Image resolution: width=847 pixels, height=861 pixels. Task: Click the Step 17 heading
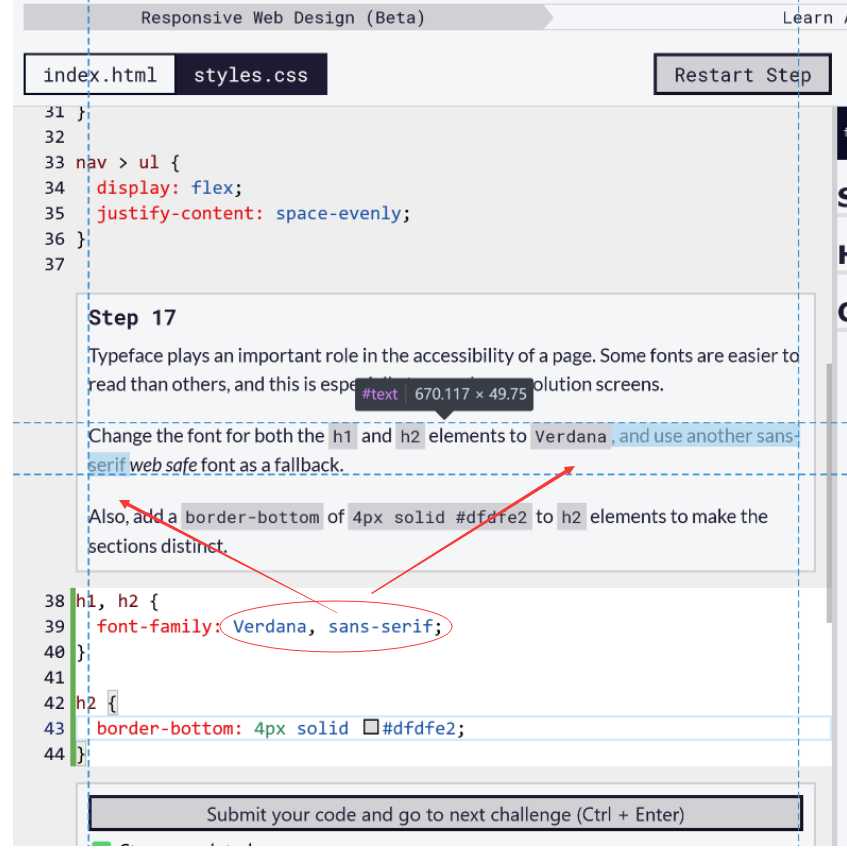132,317
